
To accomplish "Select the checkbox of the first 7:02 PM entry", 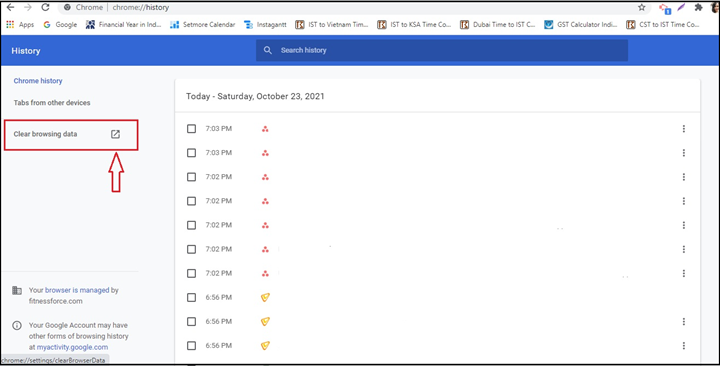I will pyautogui.click(x=191, y=177).
